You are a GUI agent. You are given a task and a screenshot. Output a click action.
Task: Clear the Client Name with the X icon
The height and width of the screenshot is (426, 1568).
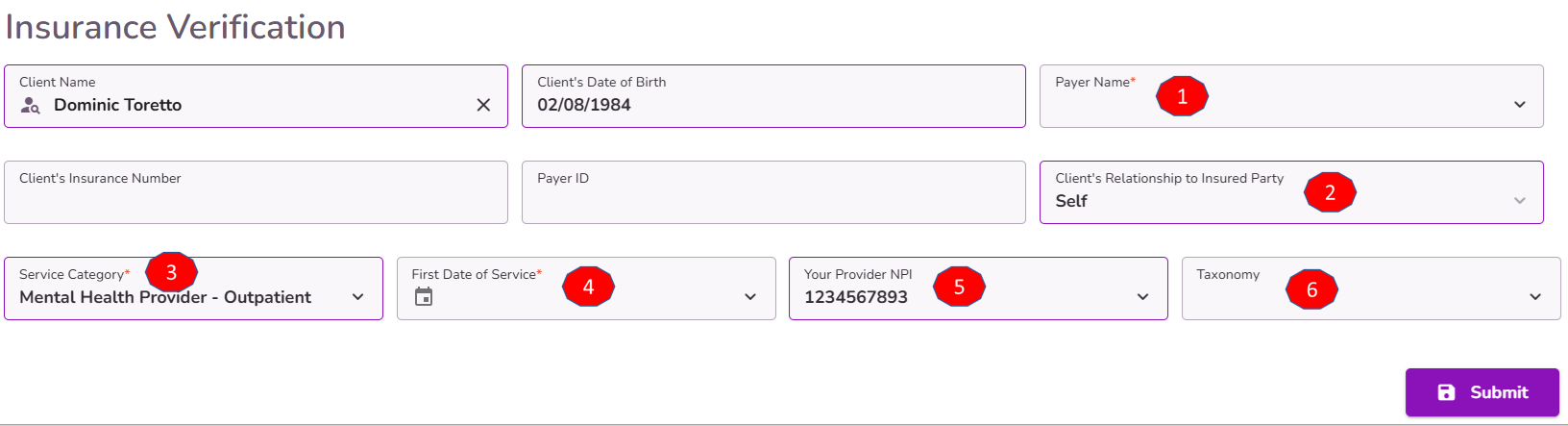click(483, 105)
